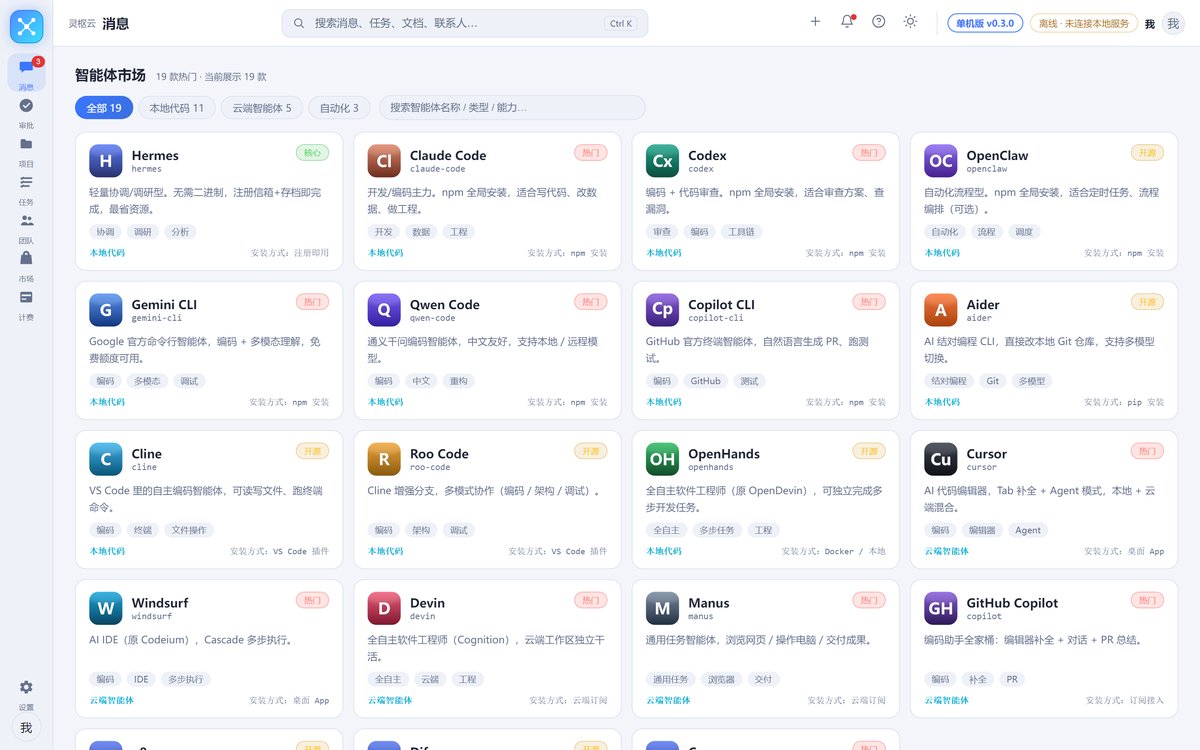Screen dimensions: 1200x750
Task: Click the Windsurf W icon
Action: [106, 608]
